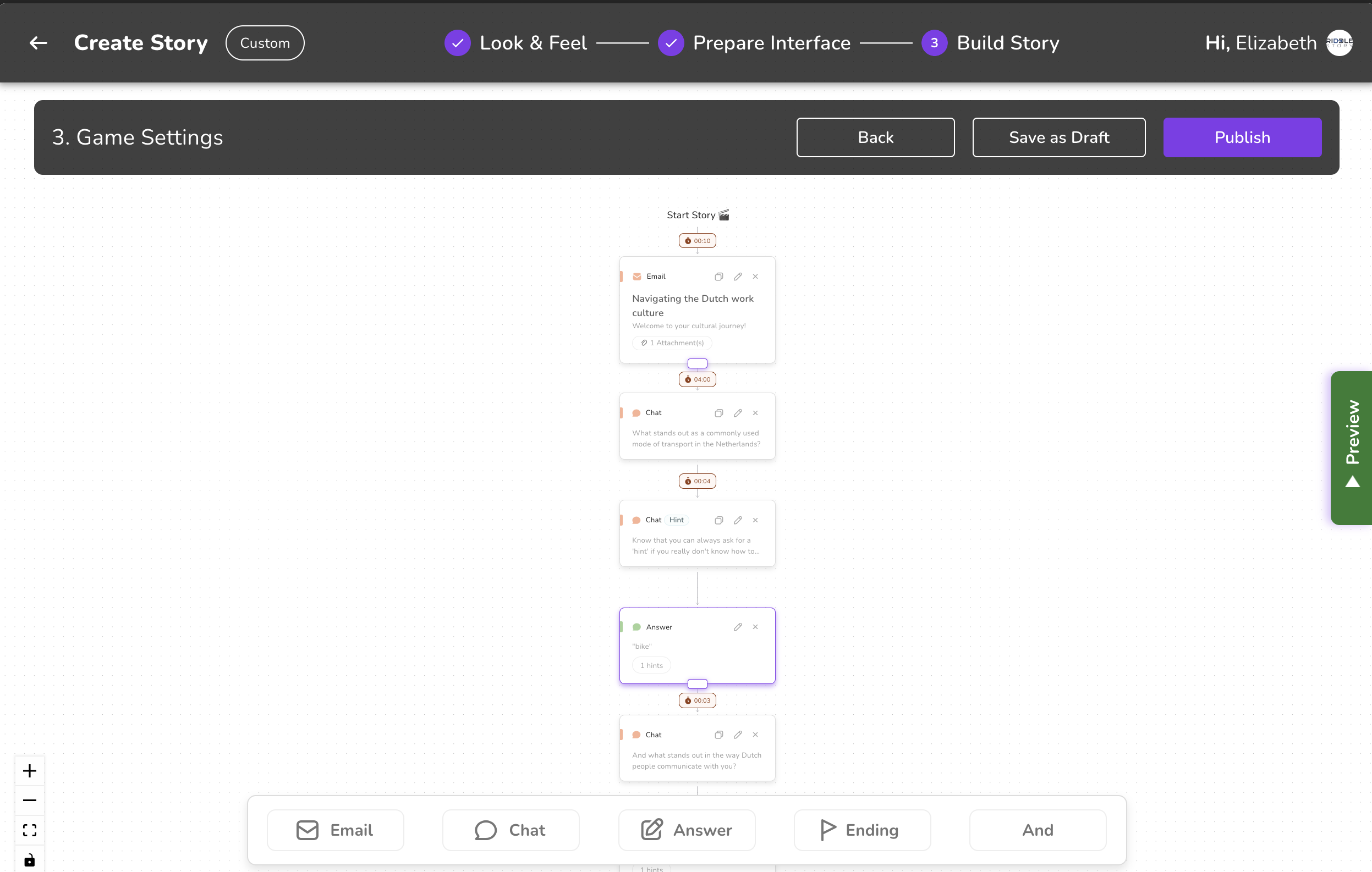Delete the Dutch communication Chat node
This screenshot has width=1372, height=872.
click(755, 735)
